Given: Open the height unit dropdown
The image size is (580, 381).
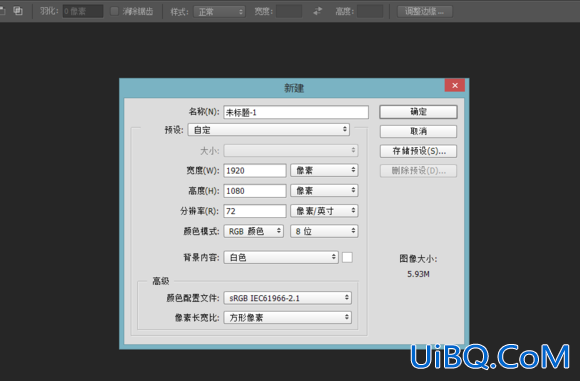Looking at the screenshot, I should pos(324,191).
